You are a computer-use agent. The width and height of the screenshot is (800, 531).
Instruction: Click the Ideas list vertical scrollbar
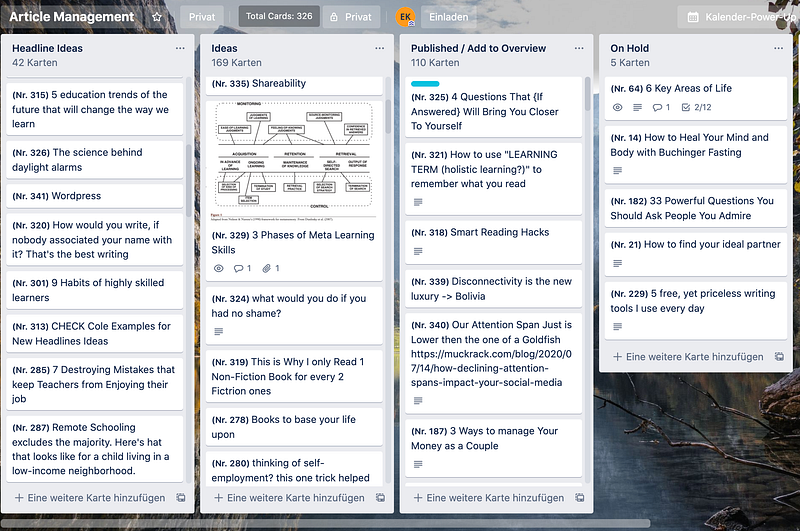click(x=388, y=116)
